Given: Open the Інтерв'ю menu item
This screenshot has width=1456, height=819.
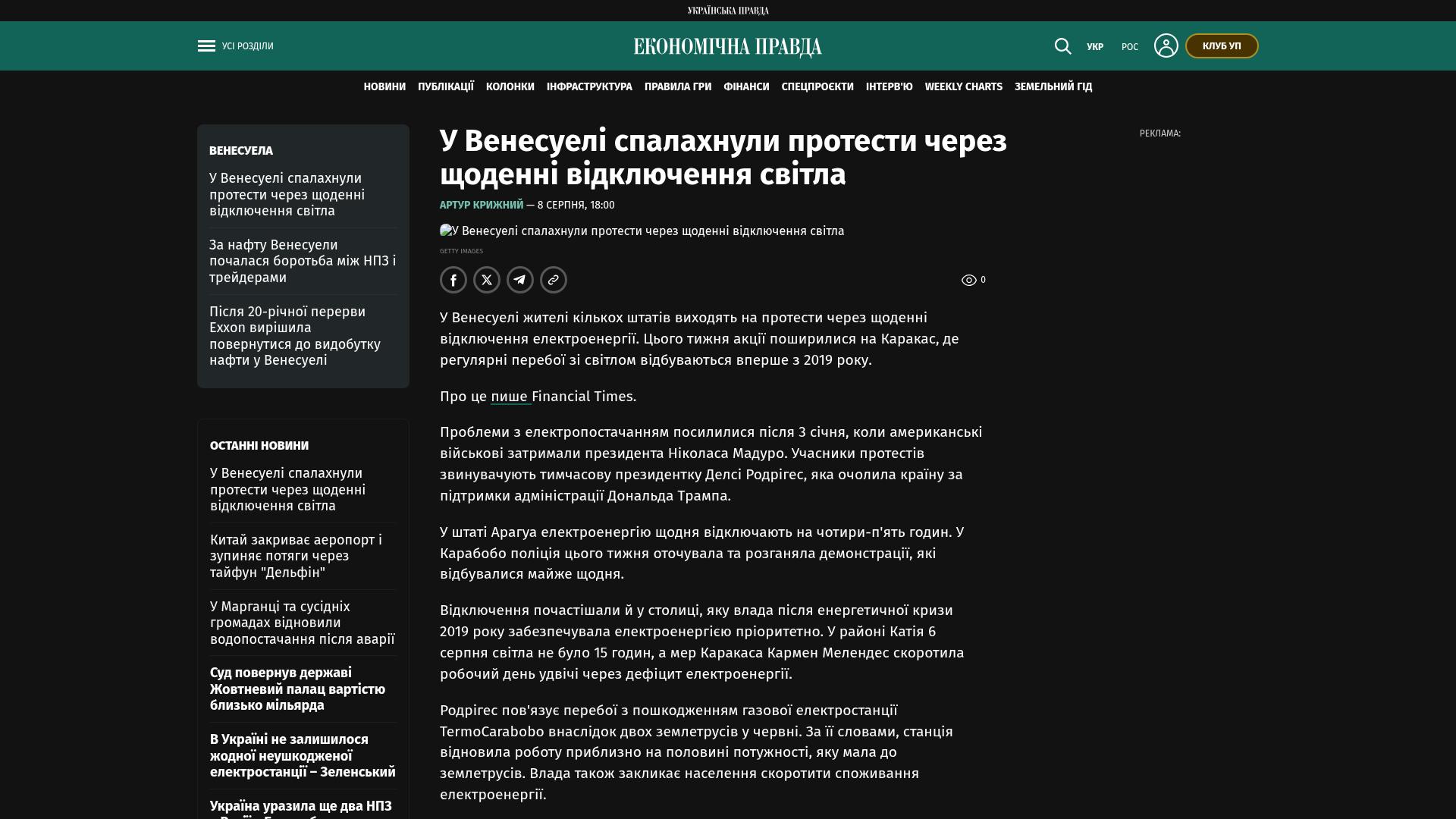Looking at the screenshot, I should (x=890, y=87).
